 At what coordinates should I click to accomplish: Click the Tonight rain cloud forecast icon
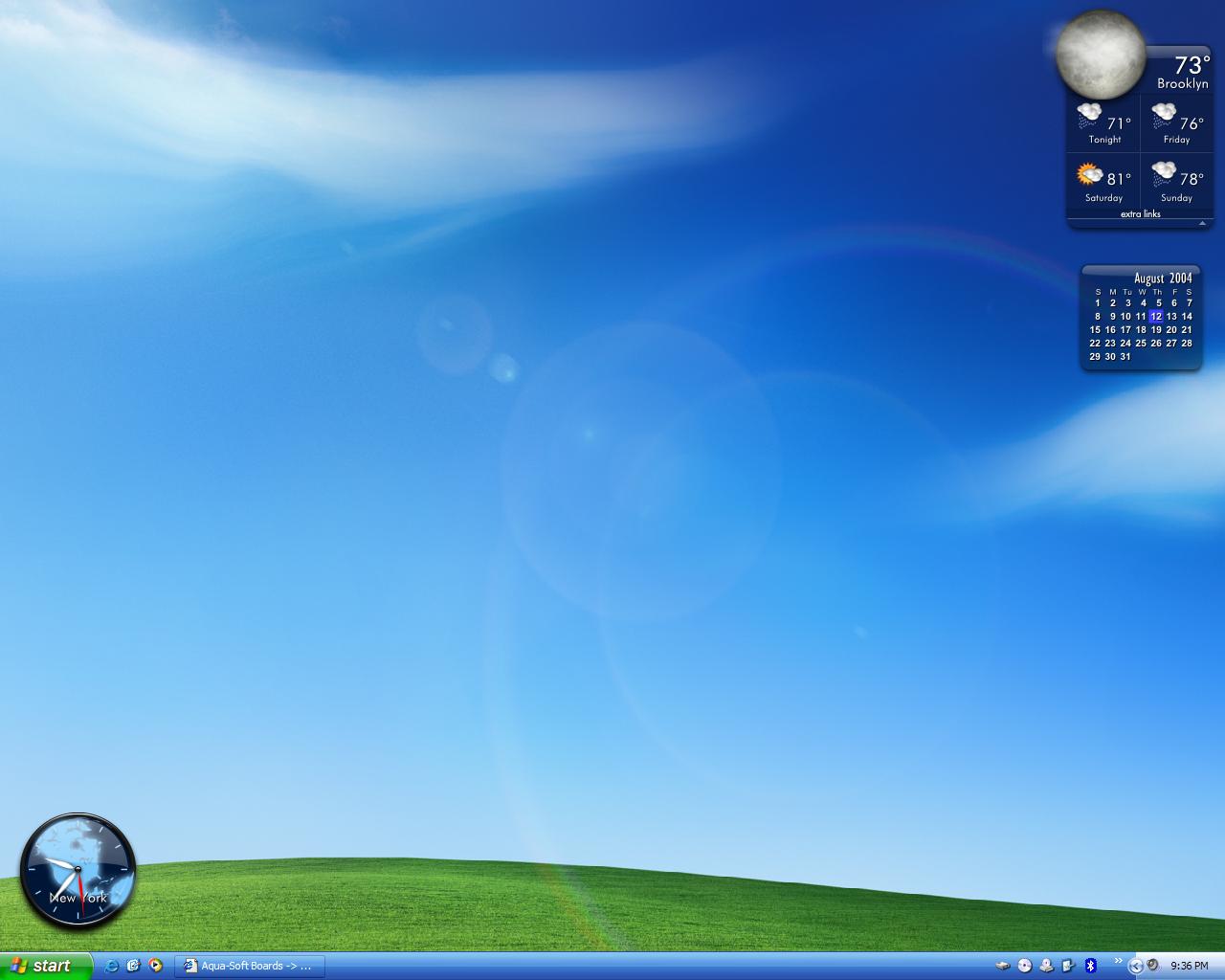(x=1089, y=116)
